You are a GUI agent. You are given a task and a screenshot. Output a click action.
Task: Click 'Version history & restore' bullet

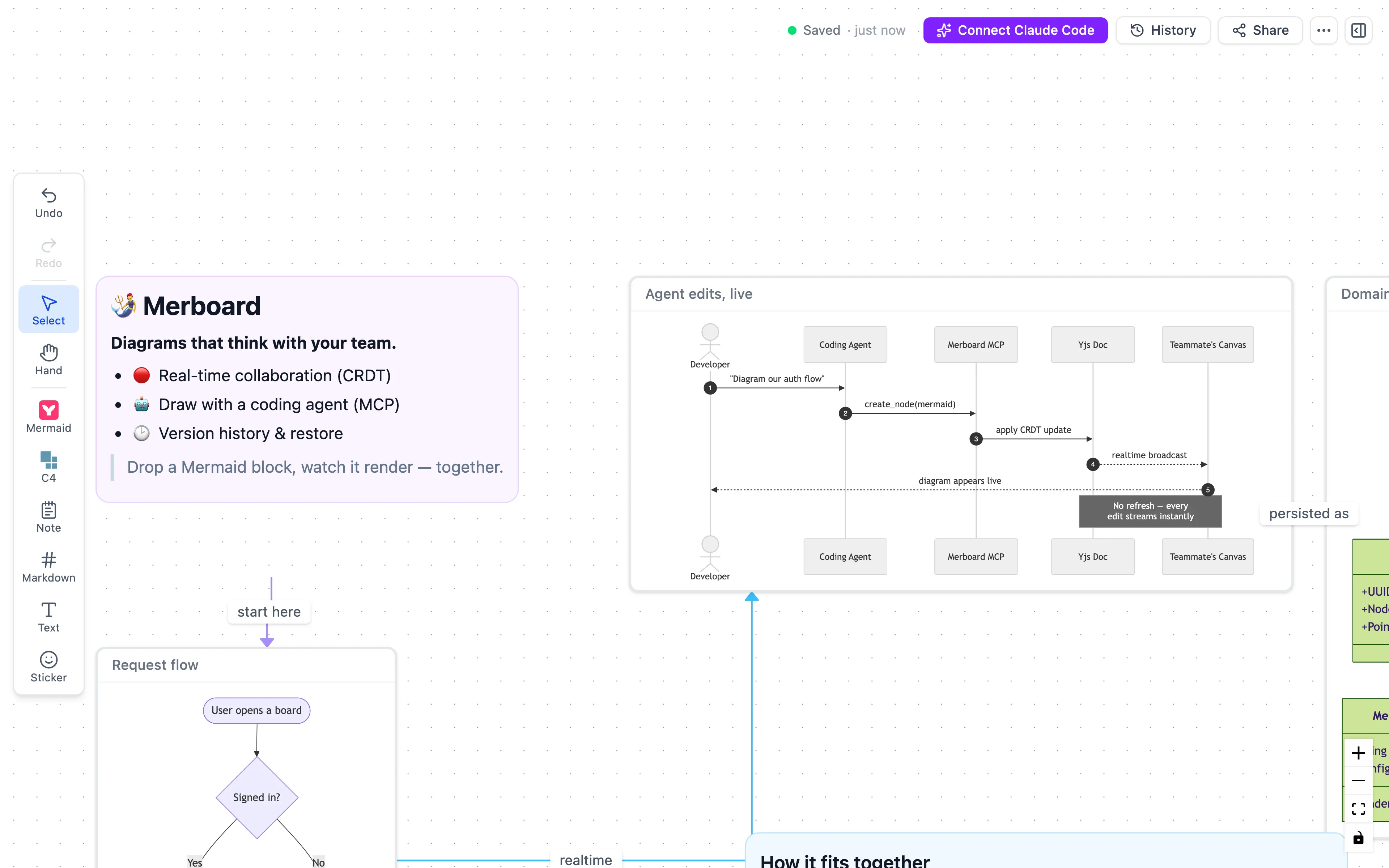[x=250, y=433]
